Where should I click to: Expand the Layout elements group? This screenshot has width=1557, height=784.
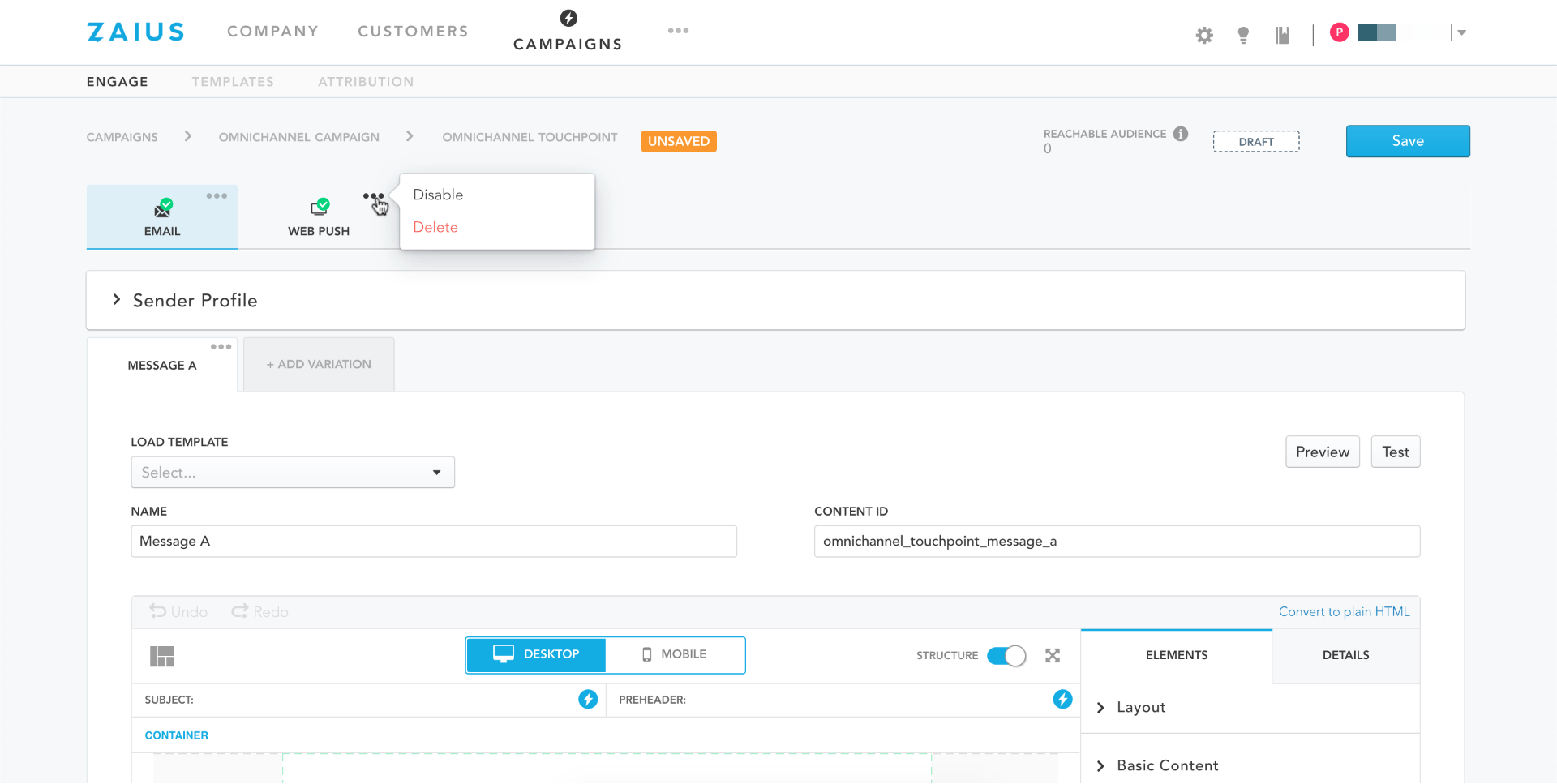point(1250,707)
